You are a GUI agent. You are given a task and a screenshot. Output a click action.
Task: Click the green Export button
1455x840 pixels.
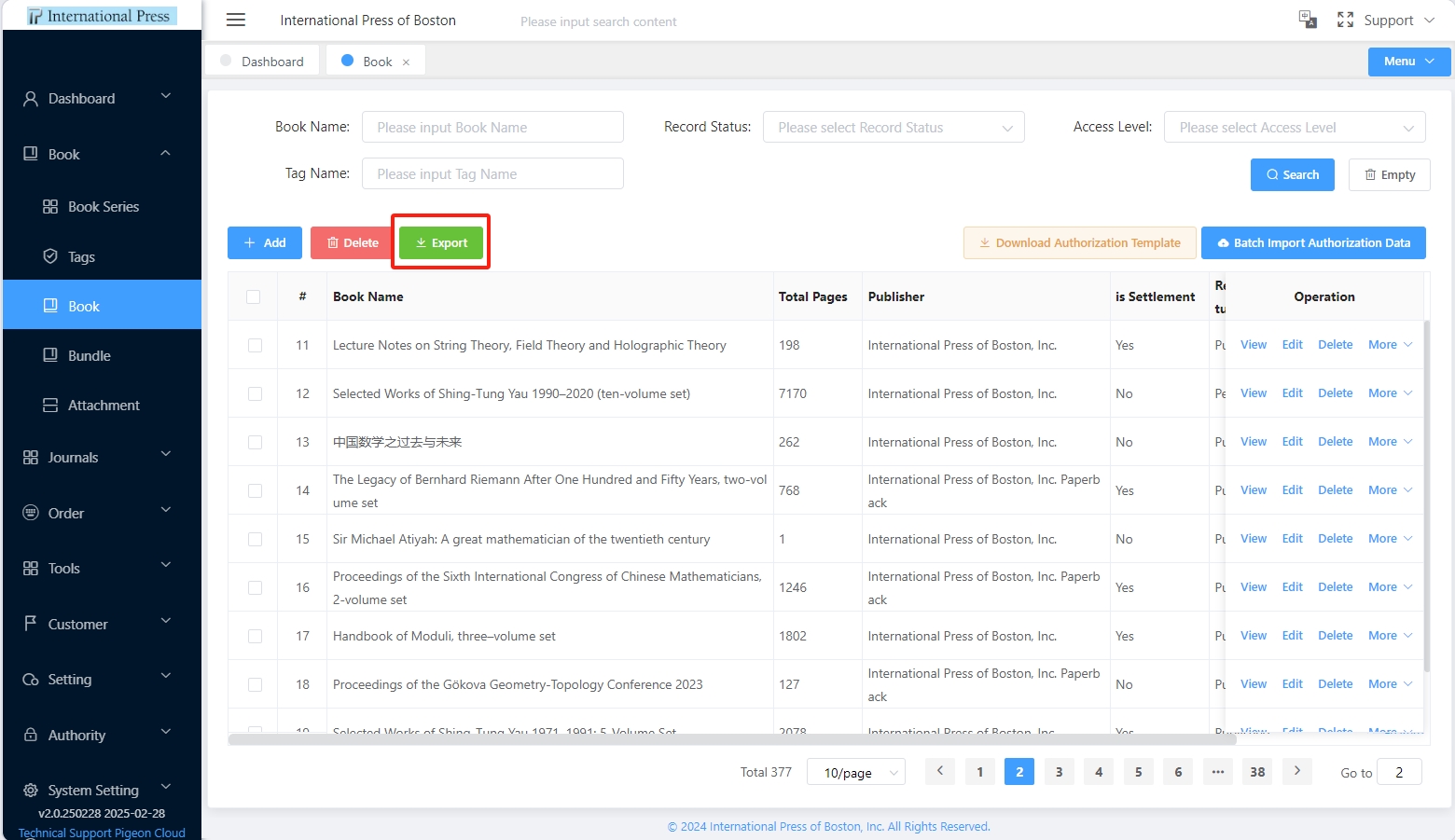click(x=441, y=242)
